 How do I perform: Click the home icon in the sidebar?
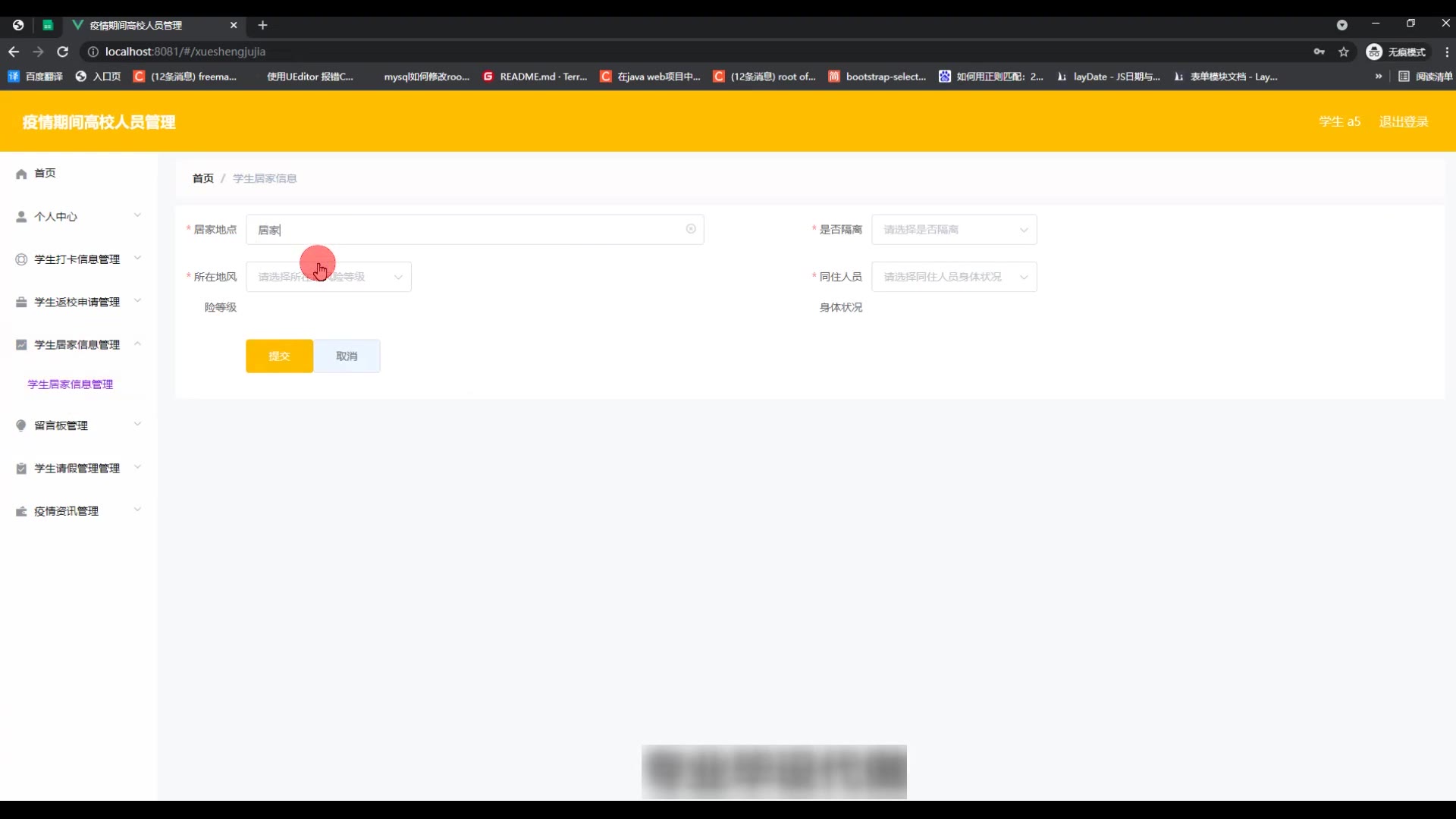coord(21,174)
